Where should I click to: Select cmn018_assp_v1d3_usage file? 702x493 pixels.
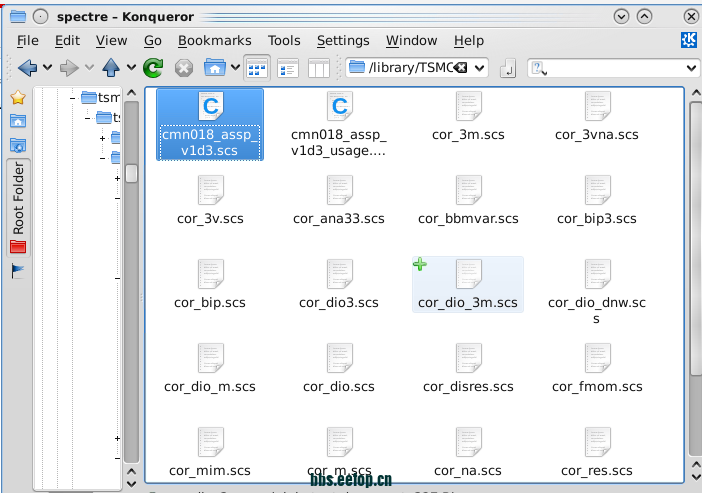[x=339, y=124]
